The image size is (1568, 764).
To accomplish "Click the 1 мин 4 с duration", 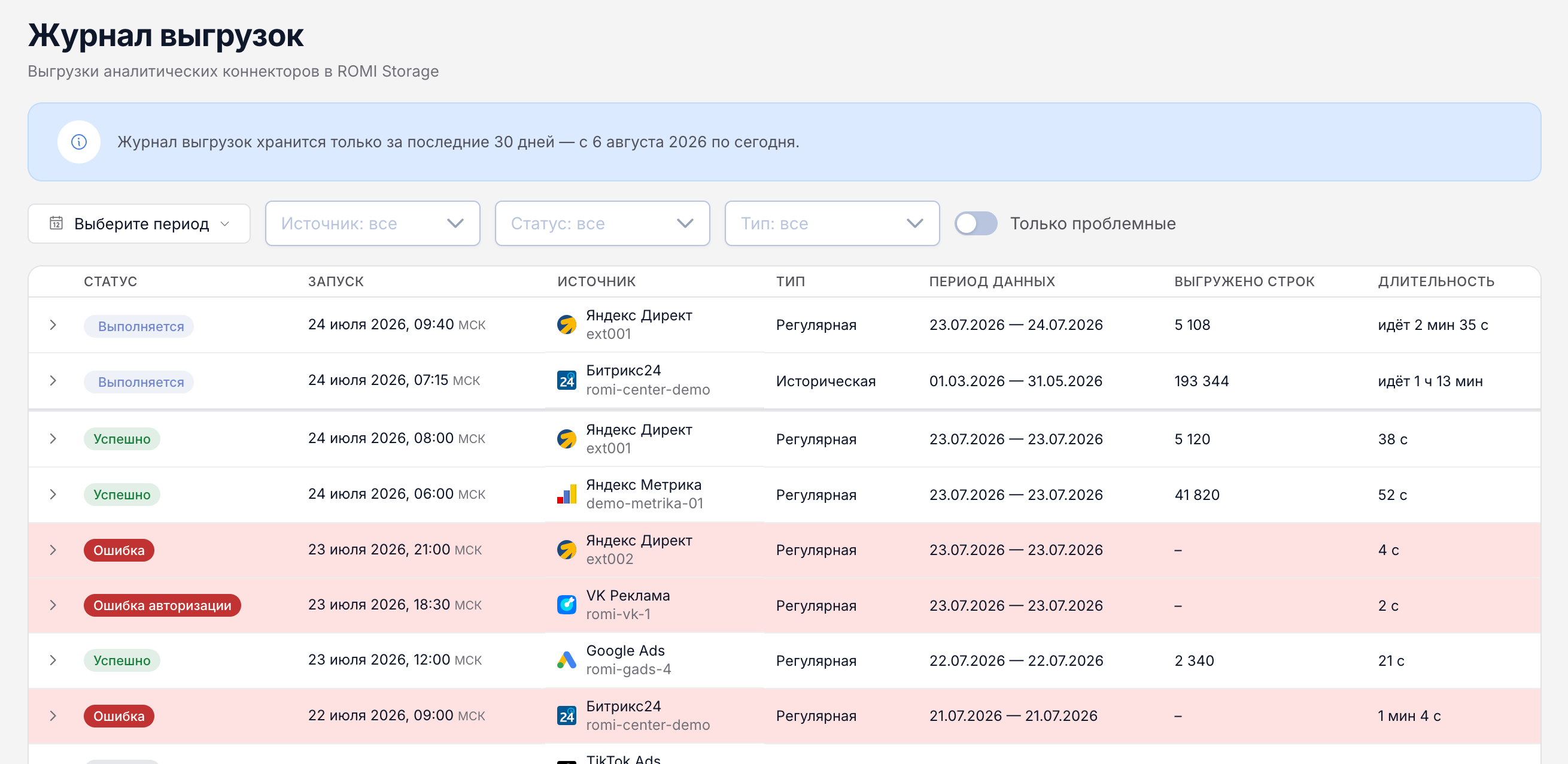I will point(1409,716).
